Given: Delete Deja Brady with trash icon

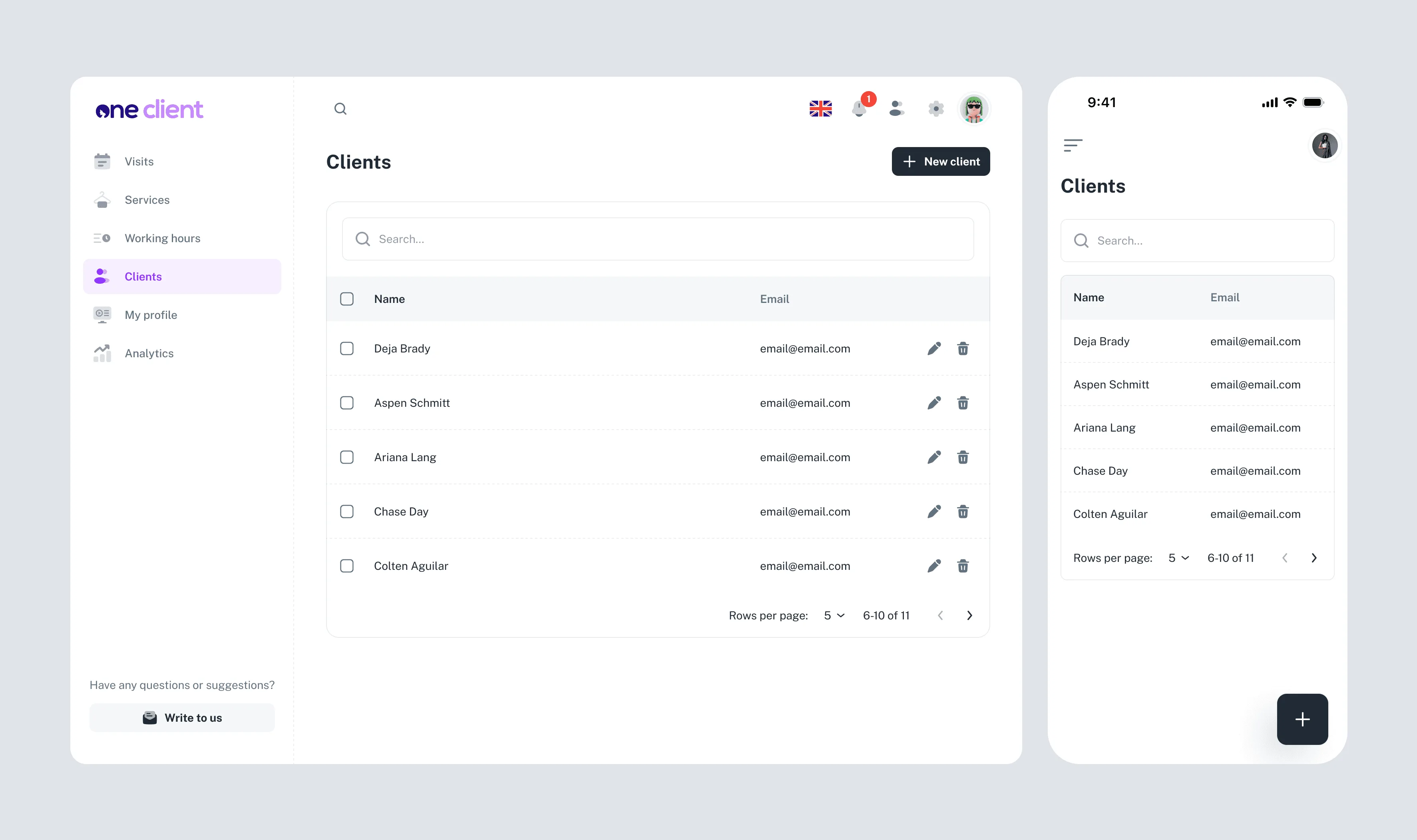Looking at the screenshot, I should pyautogui.click(x=963, y=348).
